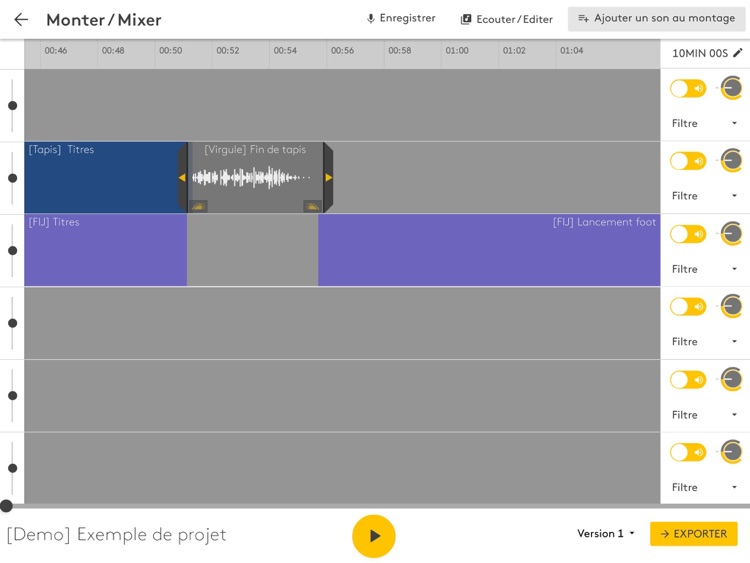This screenshot has height=563, width=750.
Task: Click the fade-in icon on Fin de tapis clip
Action: click(198, 206)
